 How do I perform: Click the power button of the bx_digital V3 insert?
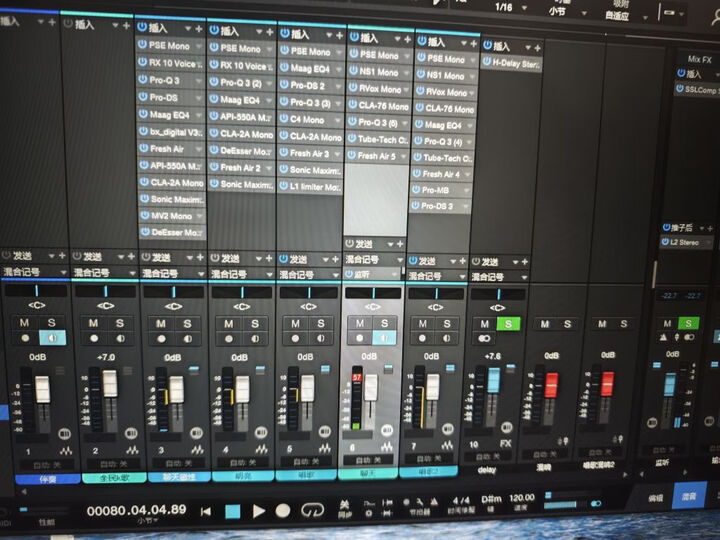point(143,131)
